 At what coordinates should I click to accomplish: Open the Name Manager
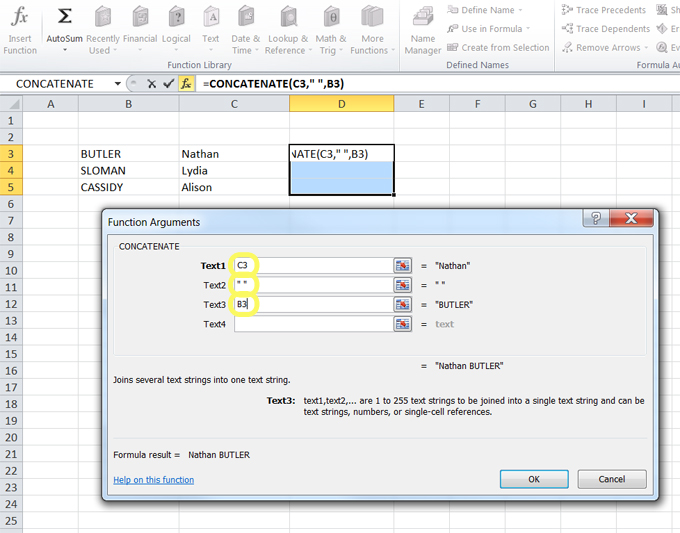click(423, 30)
